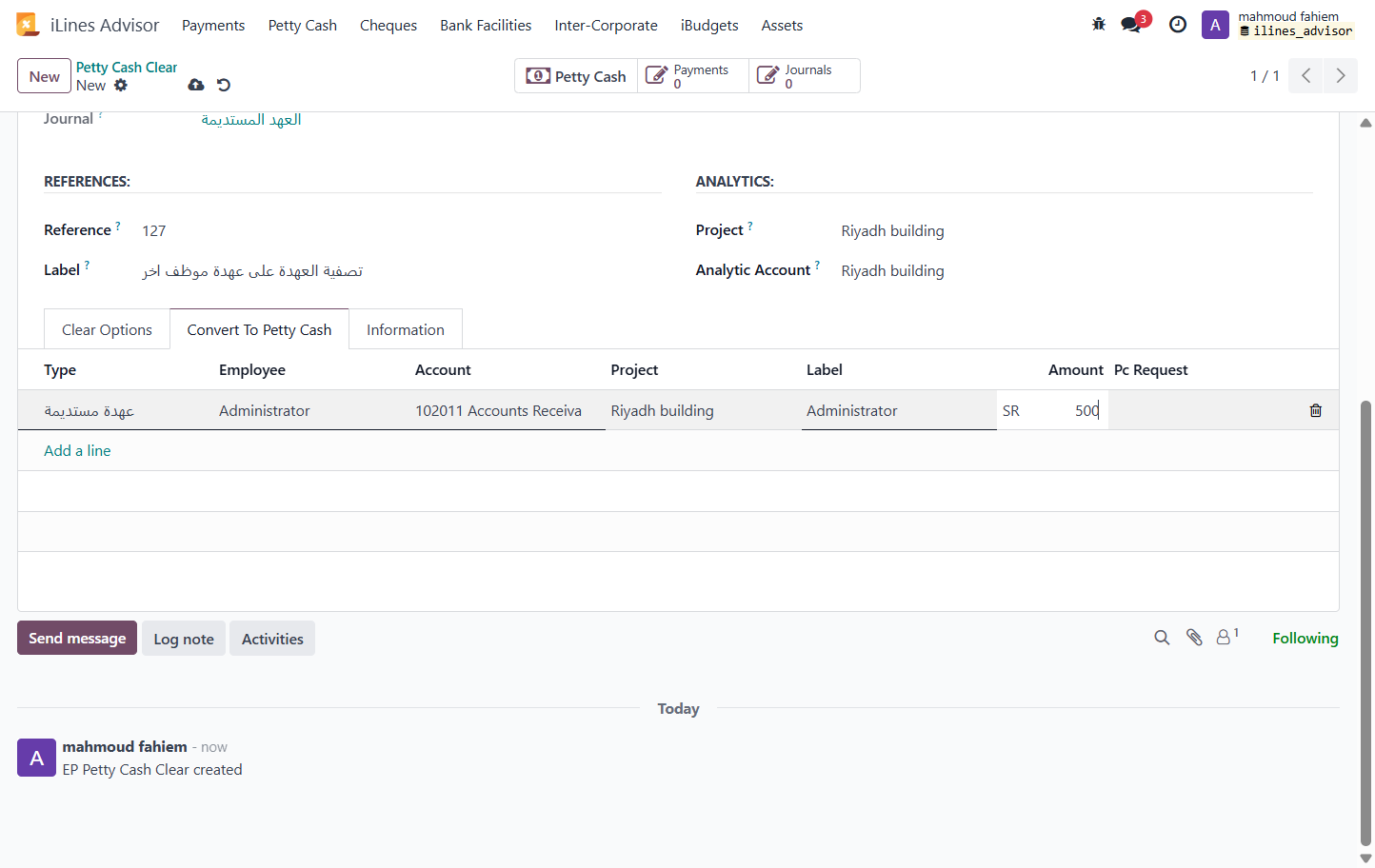Open the clock activities icon

click(x=1178, y=25)
